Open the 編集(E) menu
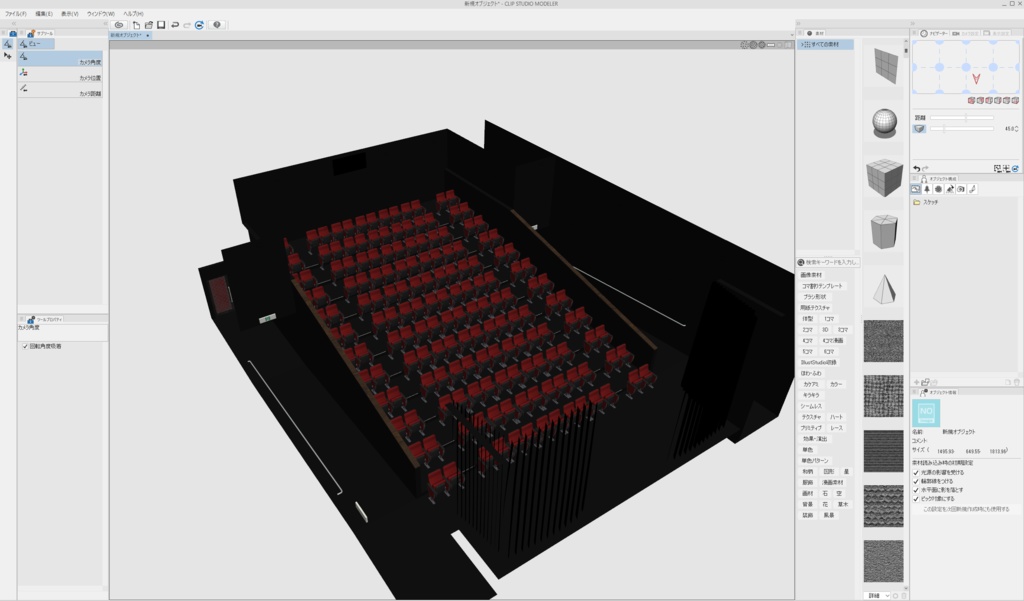 click(44, 14)
